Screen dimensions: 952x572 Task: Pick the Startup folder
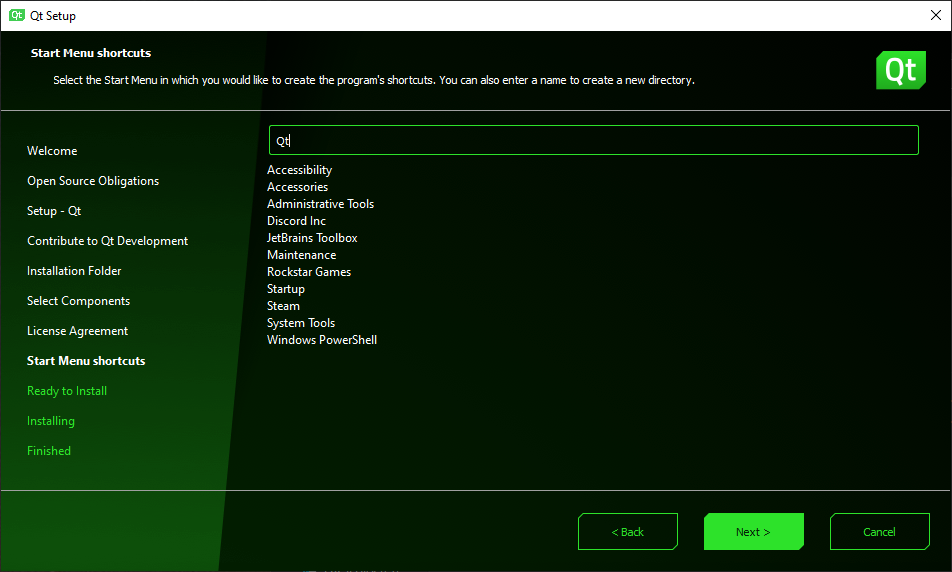pyautogui.click(x=286, y=289)
